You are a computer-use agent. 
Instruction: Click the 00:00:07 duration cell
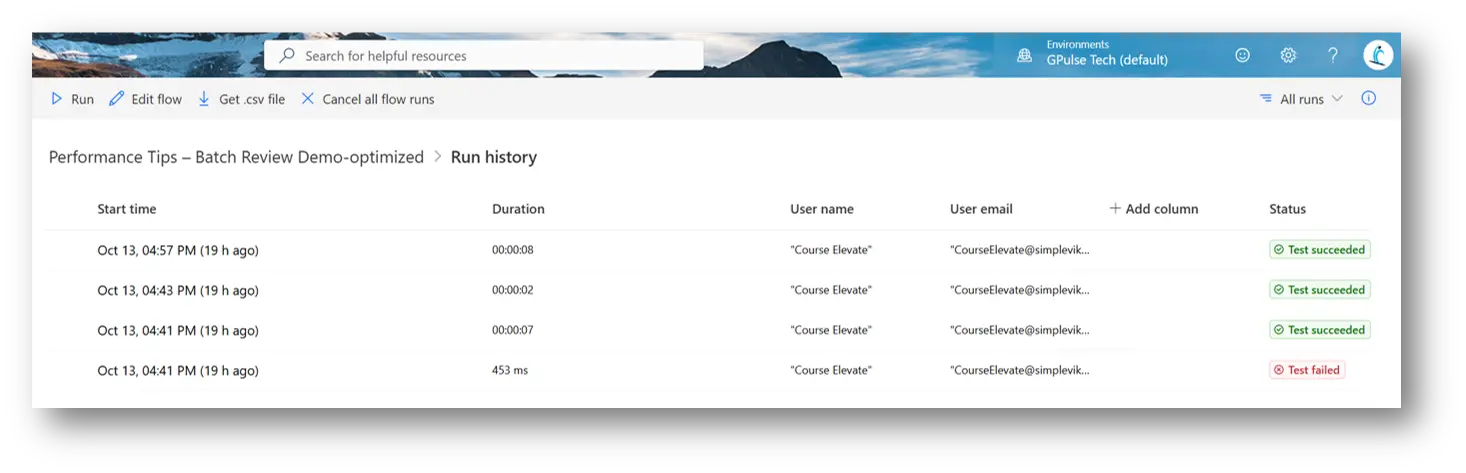click(513, 330)
